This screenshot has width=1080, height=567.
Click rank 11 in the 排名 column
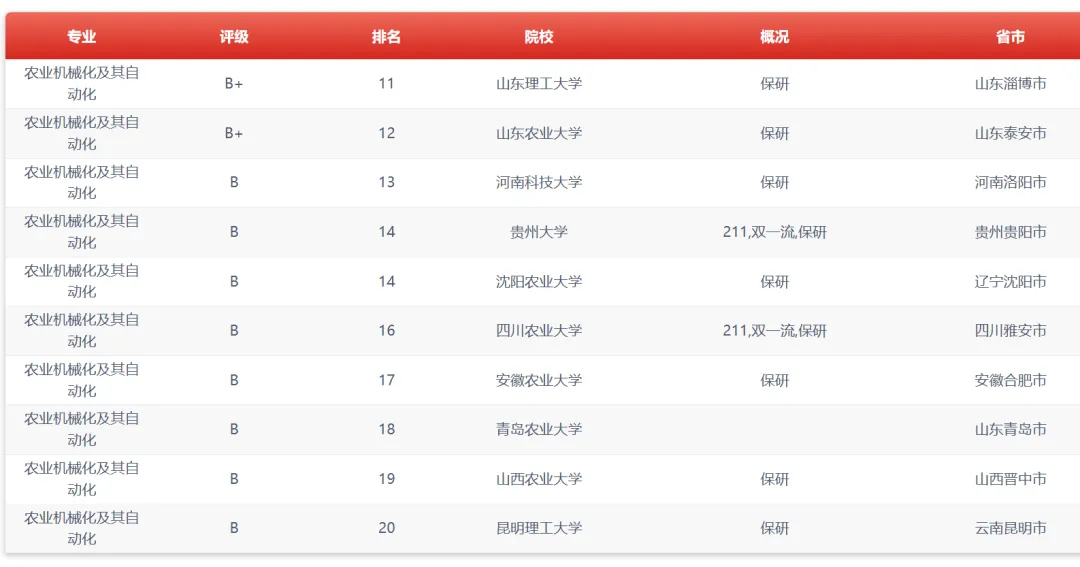[x=386, y=83]
